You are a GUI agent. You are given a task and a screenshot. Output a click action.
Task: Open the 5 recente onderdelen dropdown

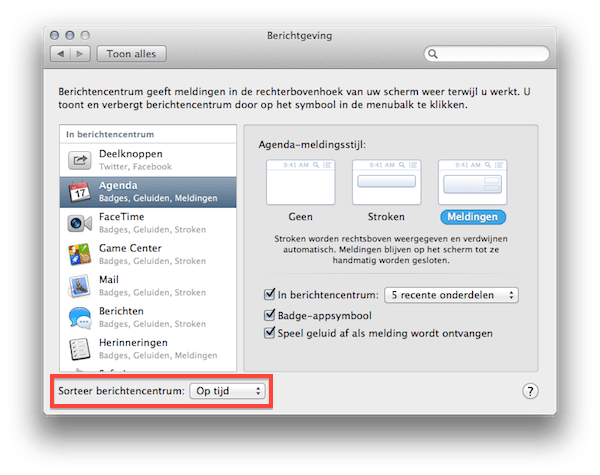pos(451,295)
